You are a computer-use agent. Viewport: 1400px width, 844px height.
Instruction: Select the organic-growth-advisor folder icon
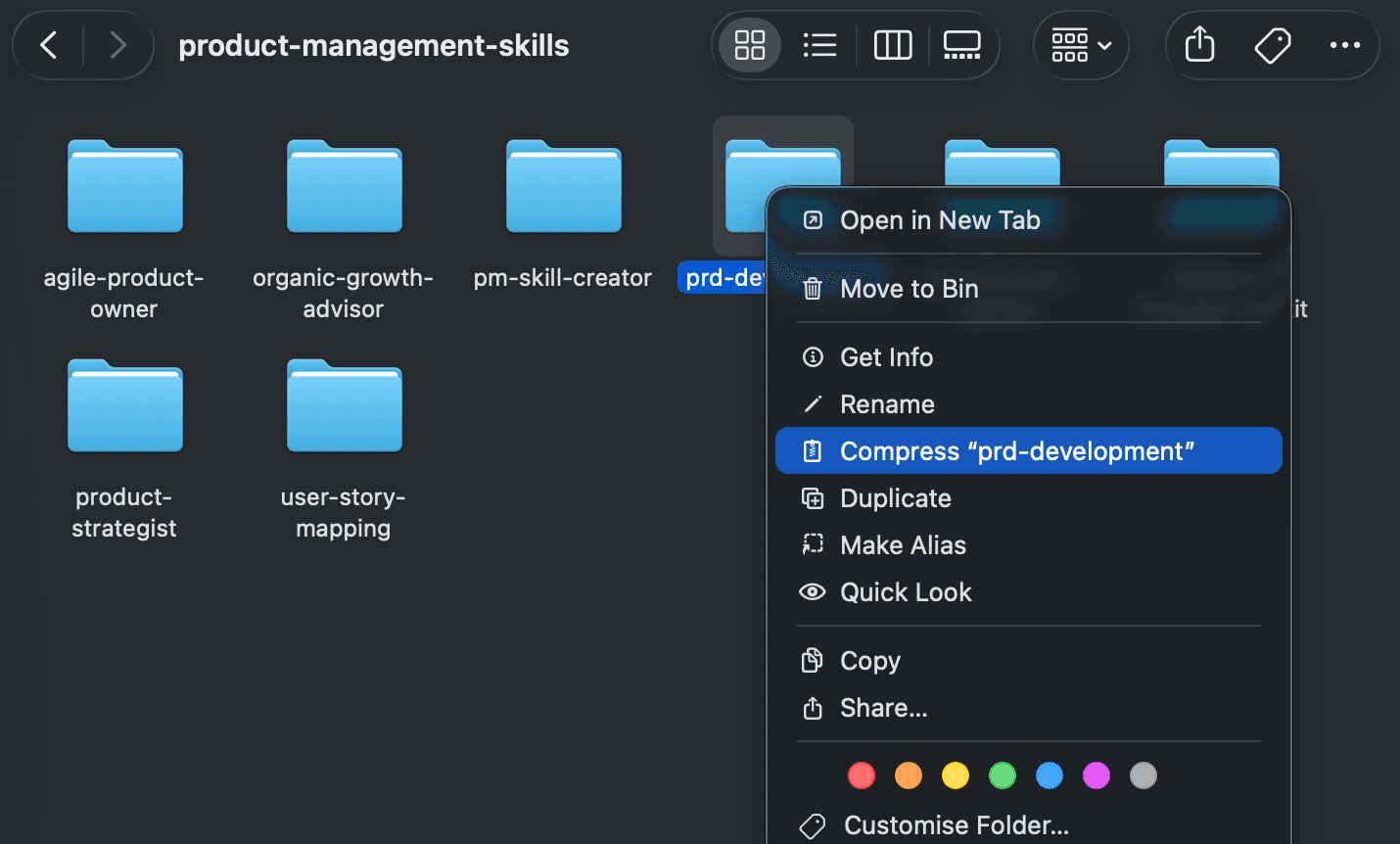(x=345, y=186)
